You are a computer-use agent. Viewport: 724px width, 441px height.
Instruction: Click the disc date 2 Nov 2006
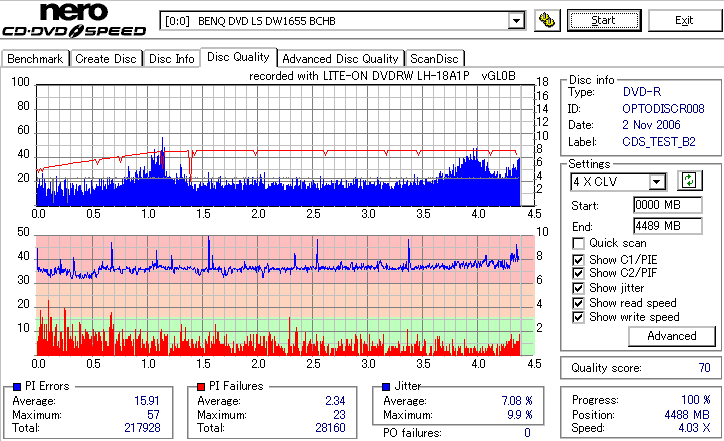[651, 125]
